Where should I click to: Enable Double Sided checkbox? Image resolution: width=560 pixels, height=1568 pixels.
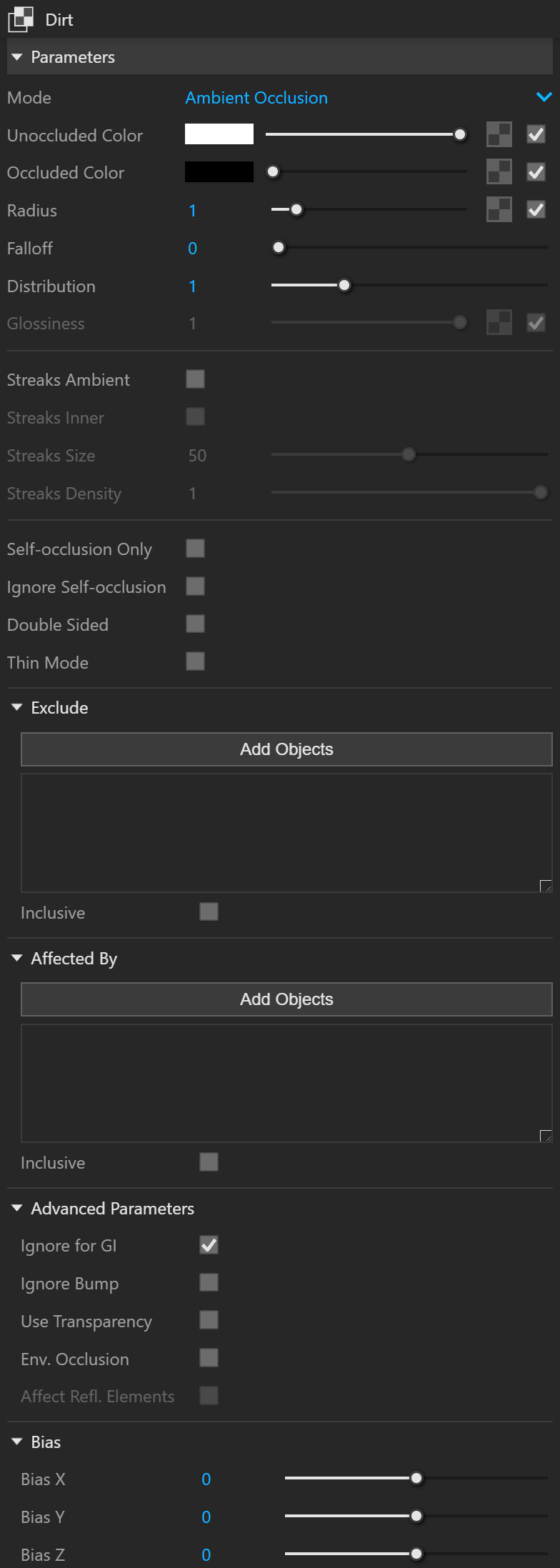[195, 624]
